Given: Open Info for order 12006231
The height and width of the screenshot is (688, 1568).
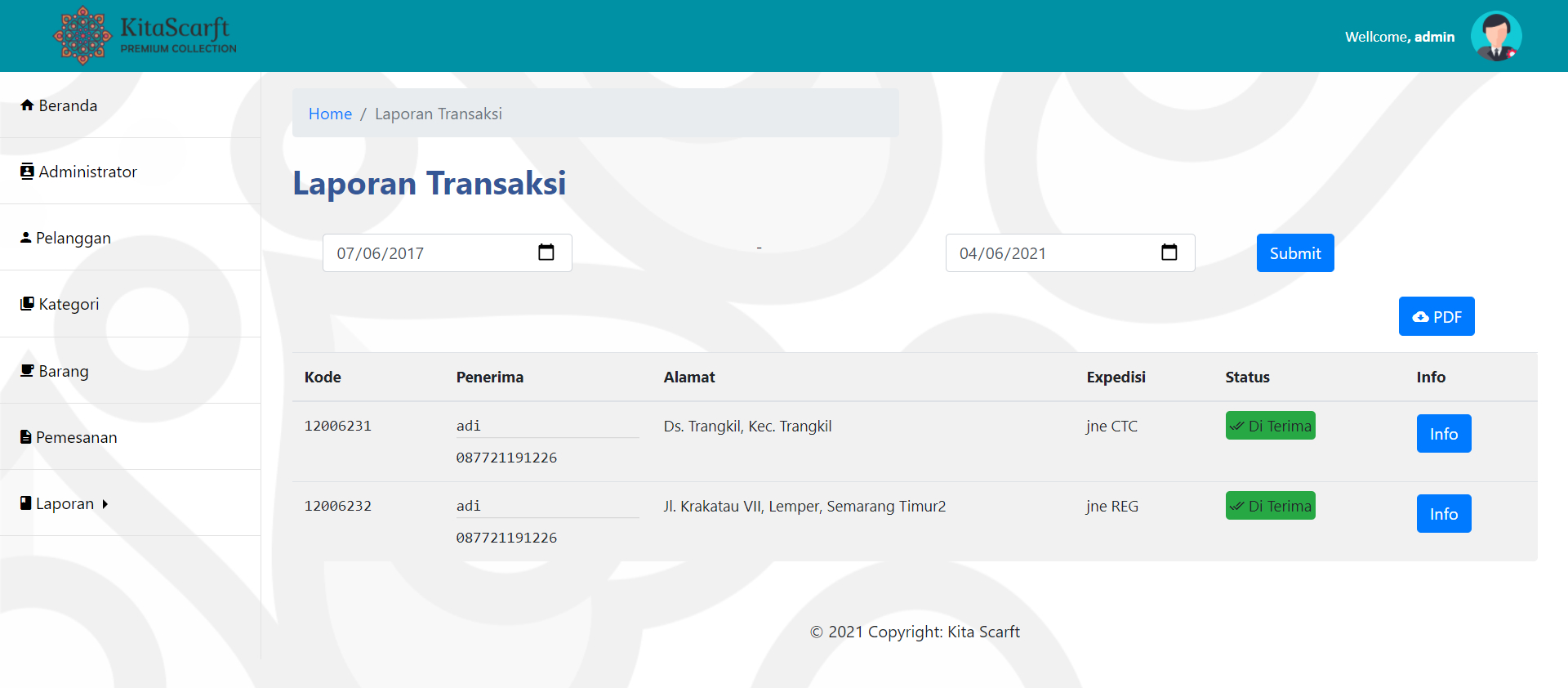Looking at the screenshot, I should (1443, 433).
